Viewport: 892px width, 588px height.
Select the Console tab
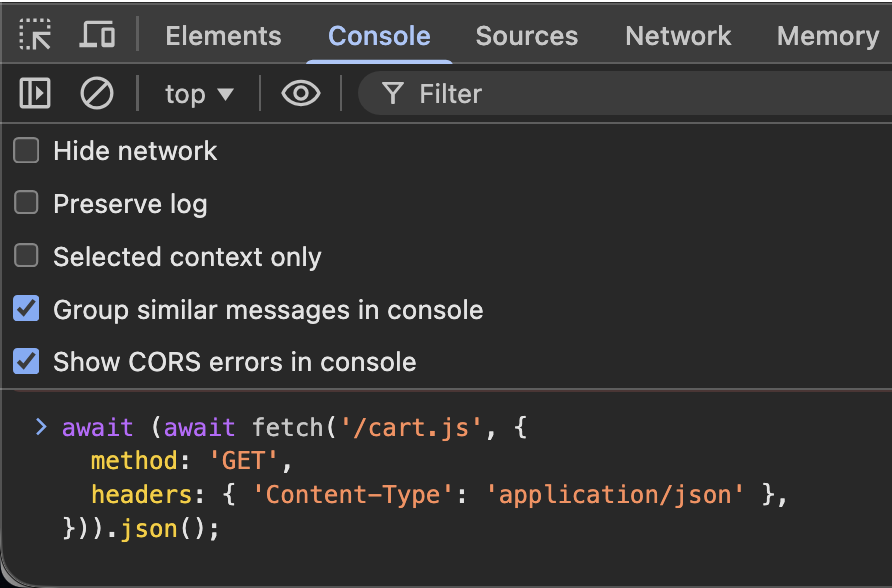[x=379, y=36]
